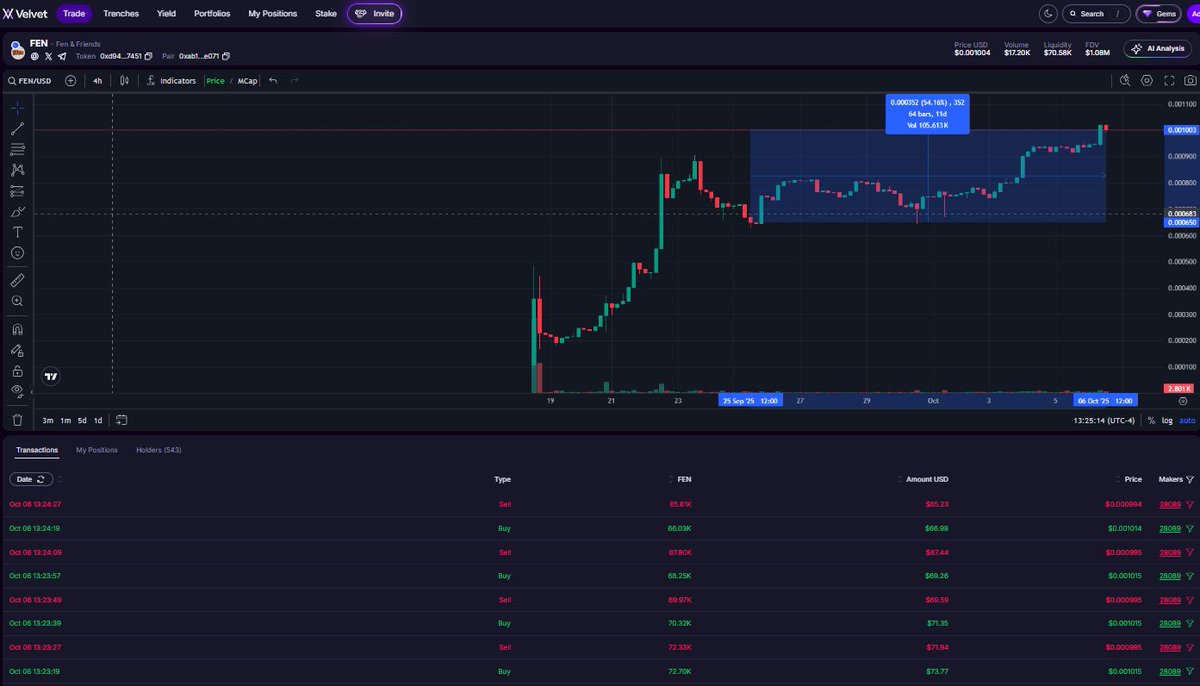Toggle hide all drawings eye icon
Viewport: 1200px width, 686px height.
pyautogui.click(x=17, y=391)
